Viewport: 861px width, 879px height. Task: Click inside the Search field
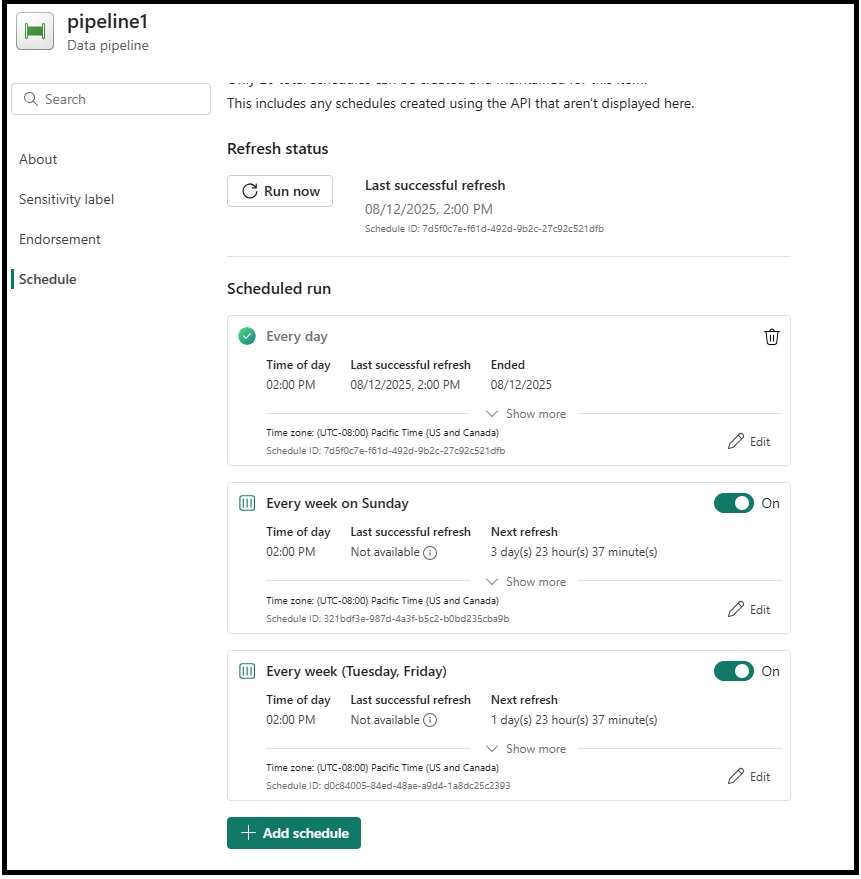click(x=110, y=99)
